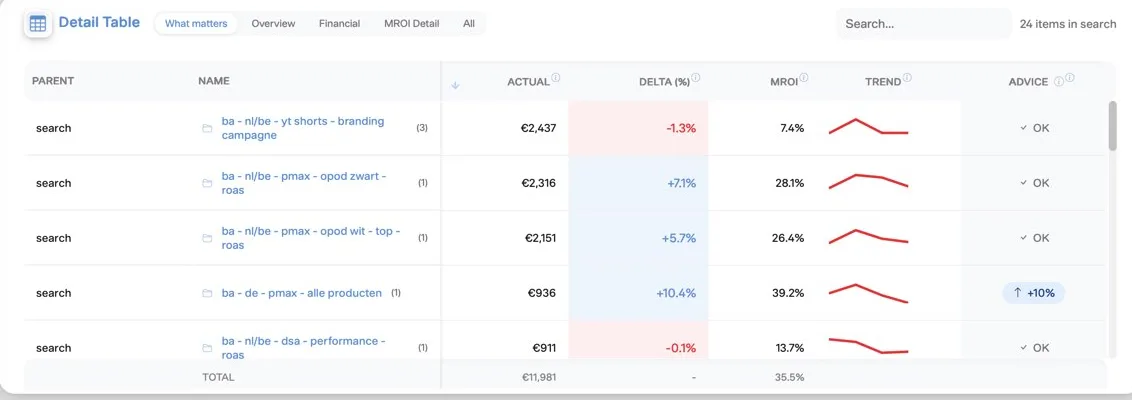Image resolution: width=1132 pixels, height=400 pixels.
Task: Click the info icon beside DELTA (%)
Action: [696, 78]
